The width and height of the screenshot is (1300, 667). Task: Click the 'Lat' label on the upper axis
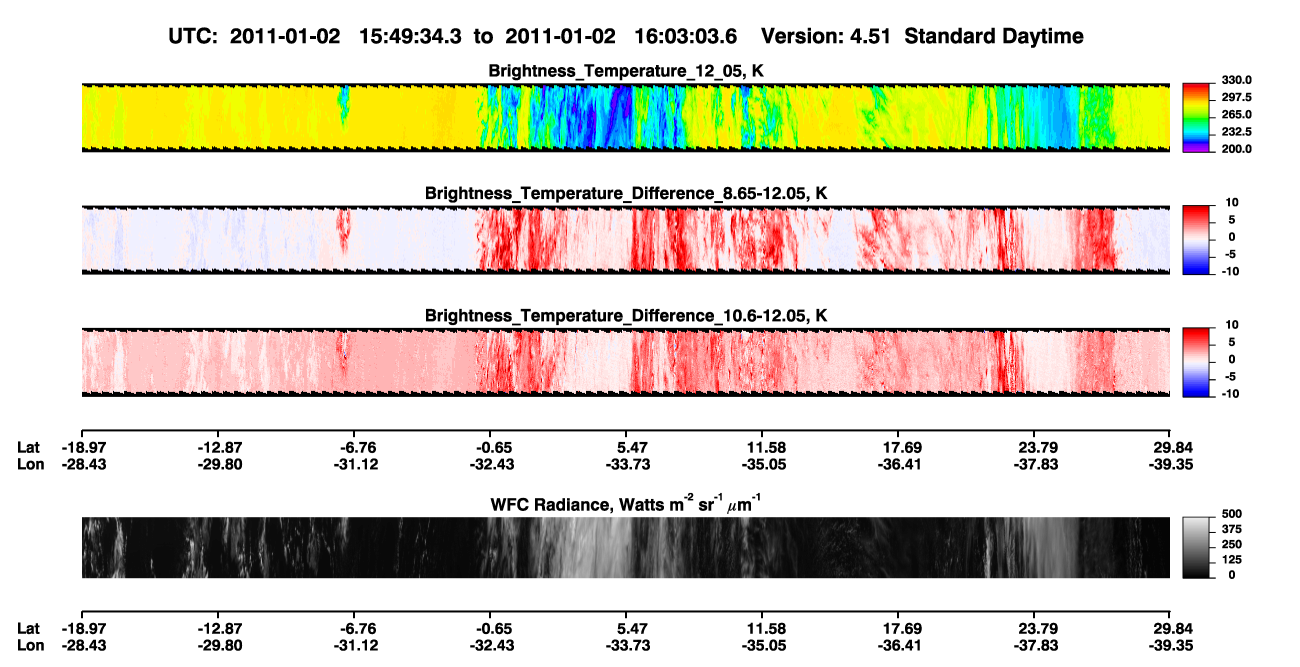coord(29,447)
